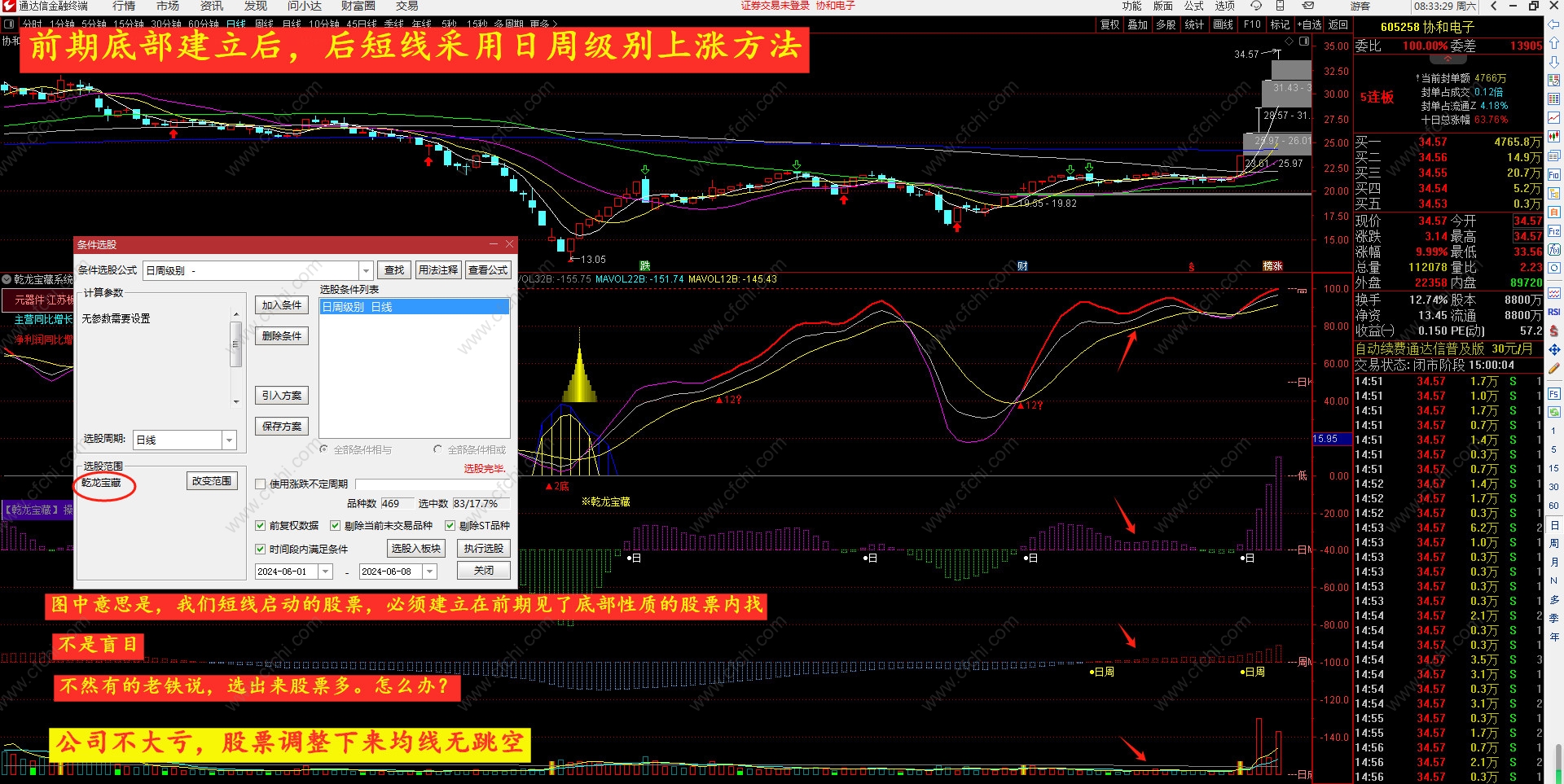The width and height of the screenshot is (1564, 784).
Task: Select the pencil drawing tool icon
Action: pyautogui.click(x=1553, y=368)
